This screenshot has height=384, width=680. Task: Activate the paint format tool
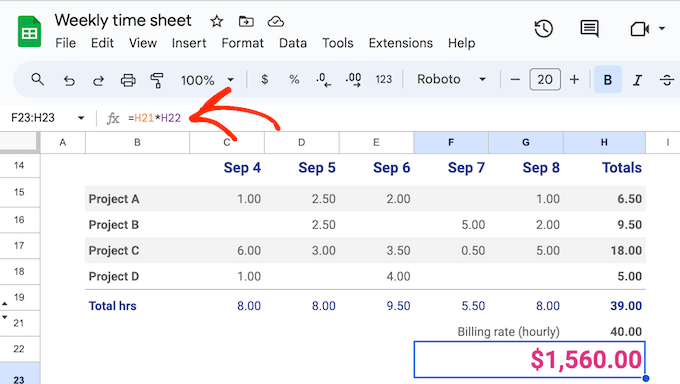(157, 80)
